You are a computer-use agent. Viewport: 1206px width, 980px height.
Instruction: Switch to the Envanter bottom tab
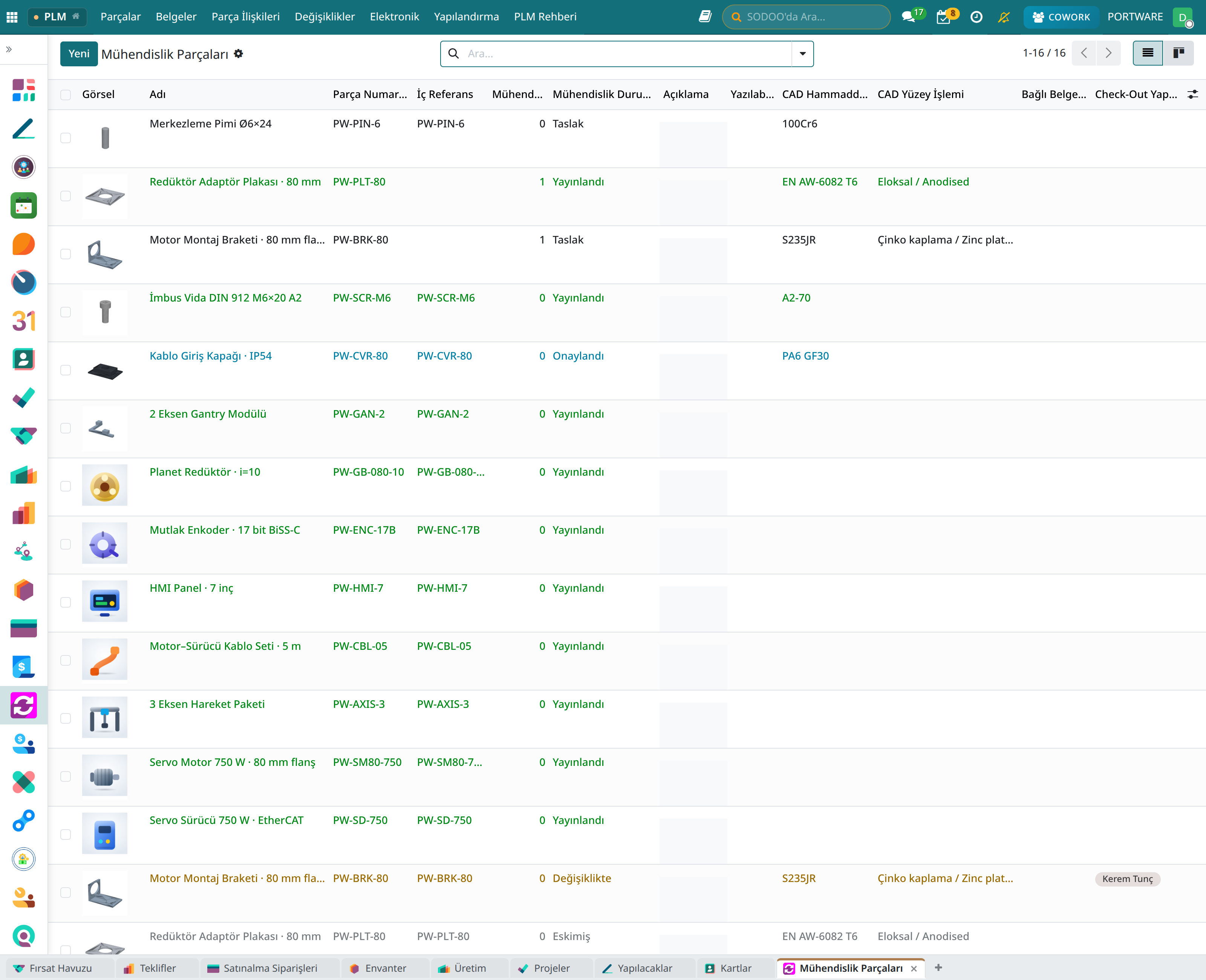point(386,968)
